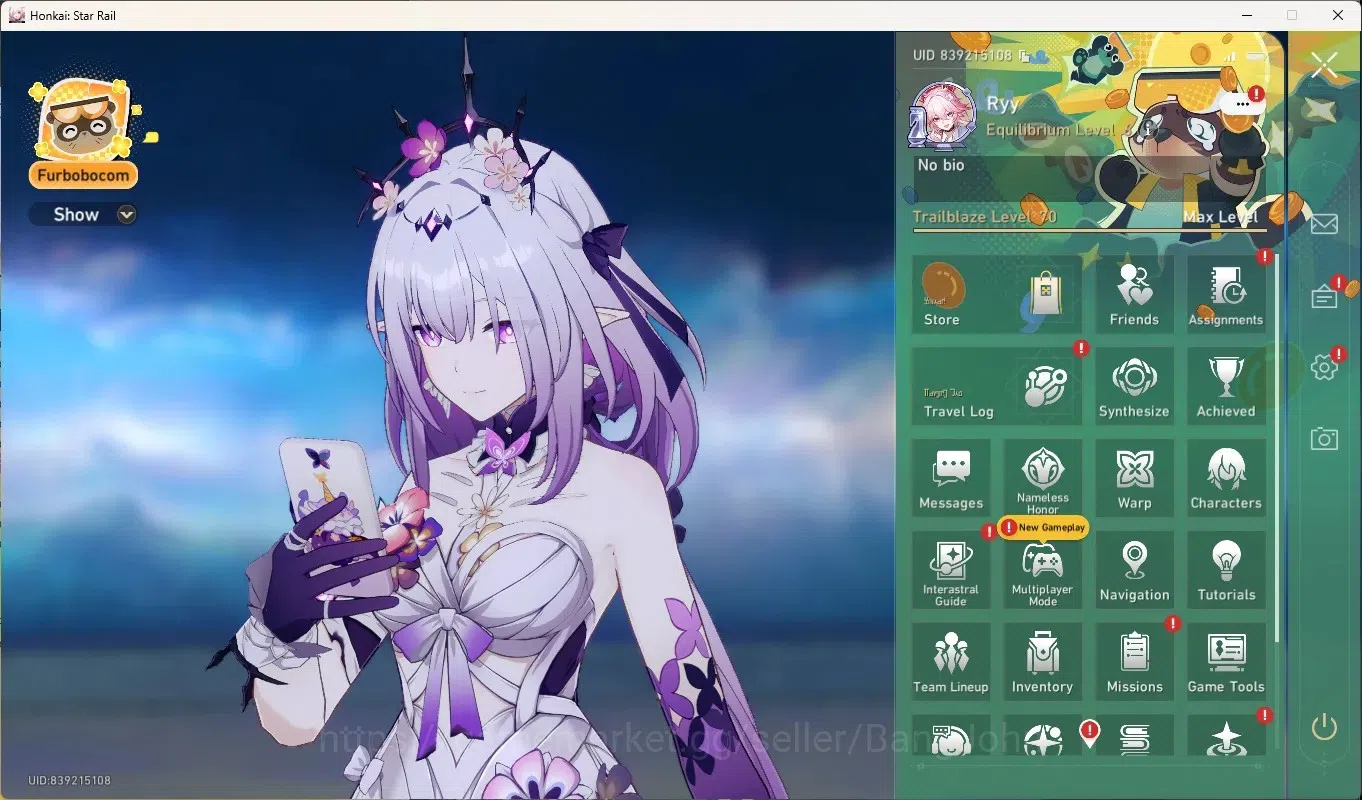Open the Assignments tile
The height and width of the screenshot is (800, 1362).
coord(1226,294)
